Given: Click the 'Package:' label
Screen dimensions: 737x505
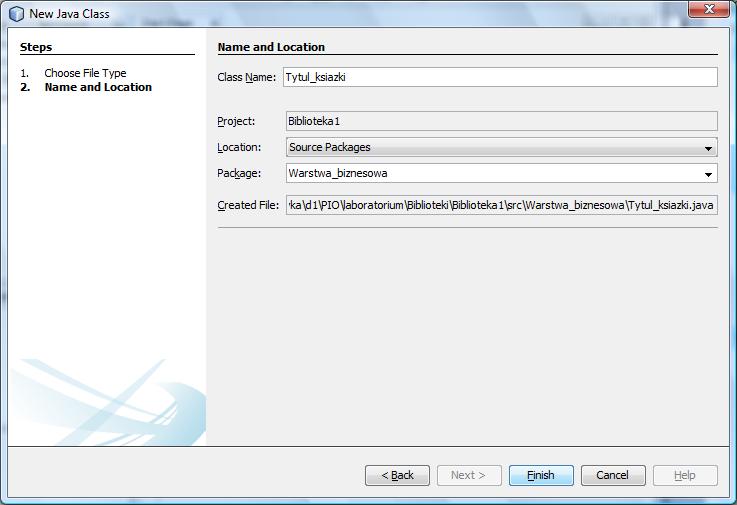Looking at the screenshot, I should 239,173.
